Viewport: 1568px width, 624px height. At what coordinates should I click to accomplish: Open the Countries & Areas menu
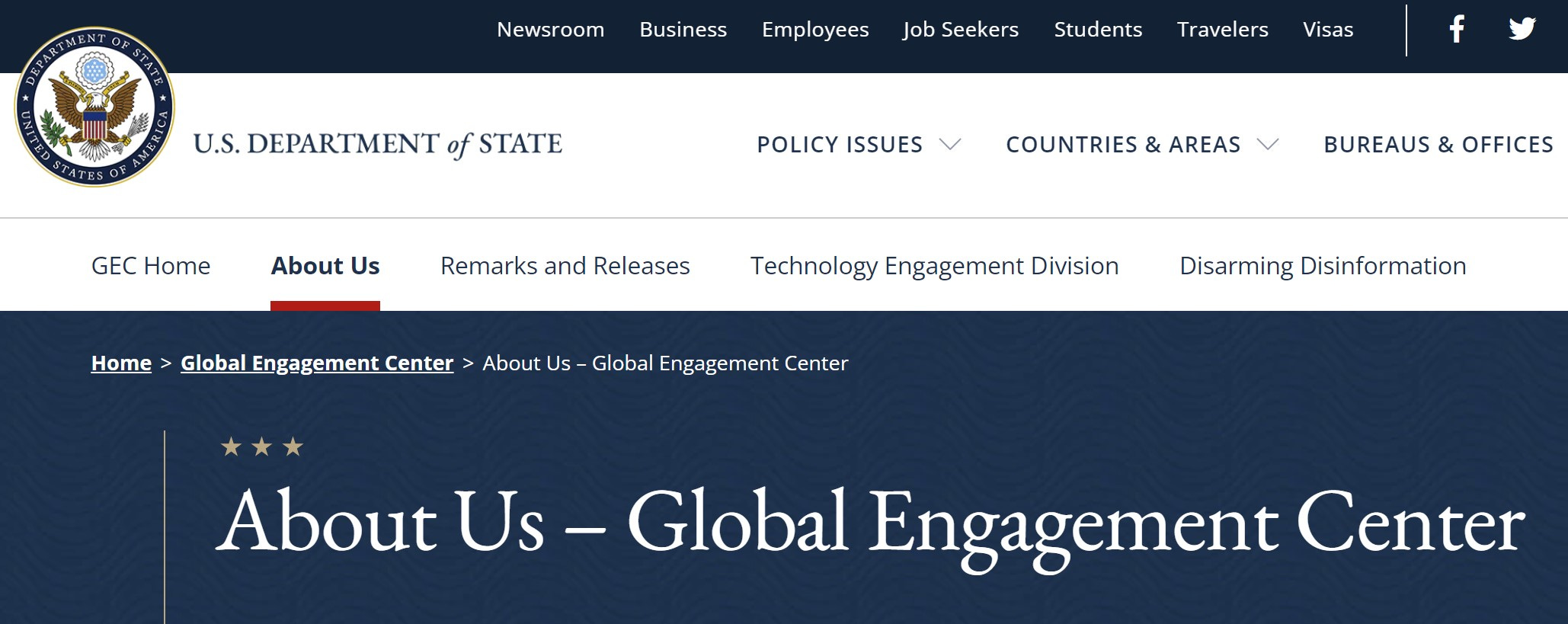click(x=1123, y=144)
